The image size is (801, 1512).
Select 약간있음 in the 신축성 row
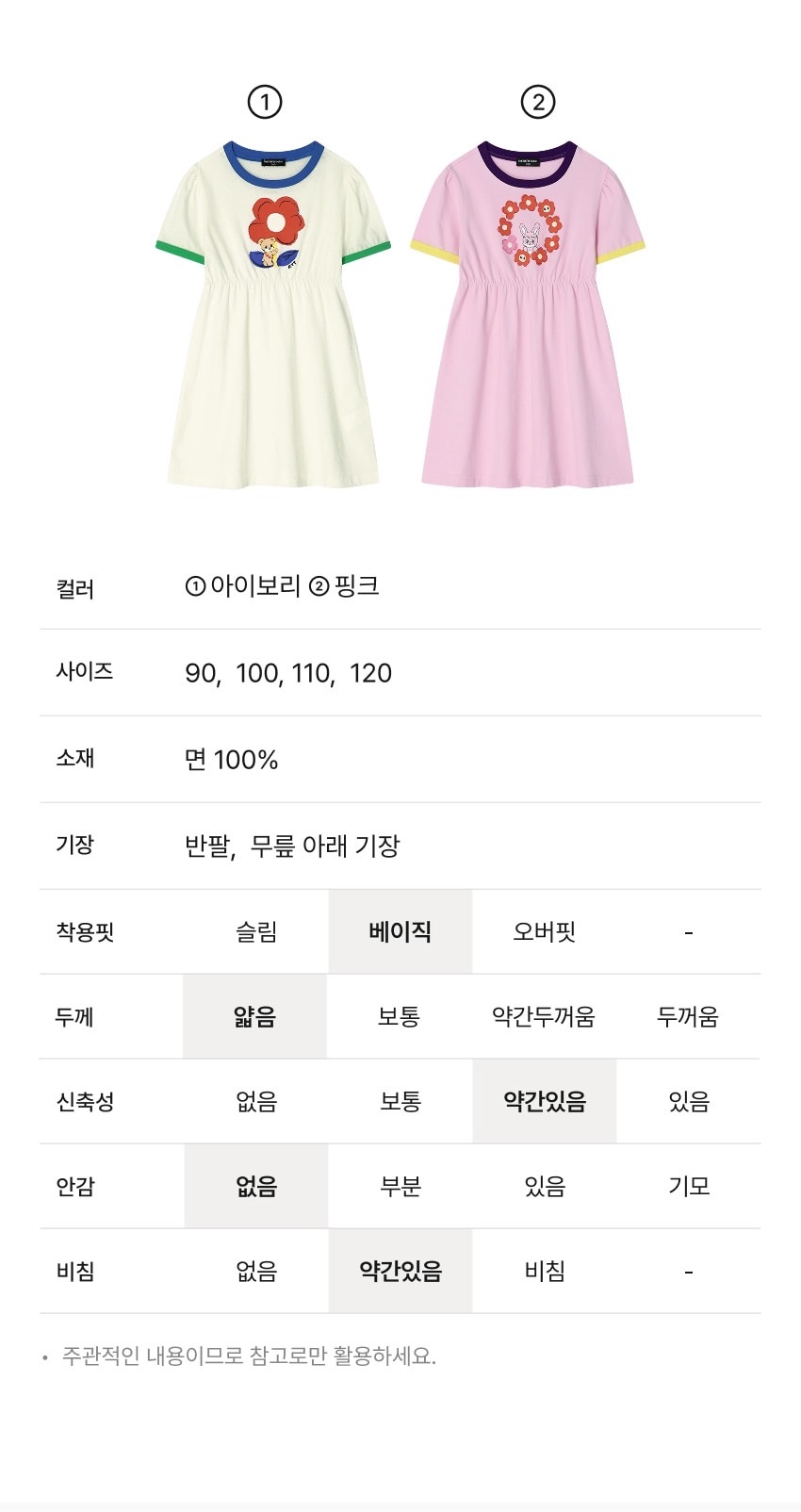[x=545, y=1102]
